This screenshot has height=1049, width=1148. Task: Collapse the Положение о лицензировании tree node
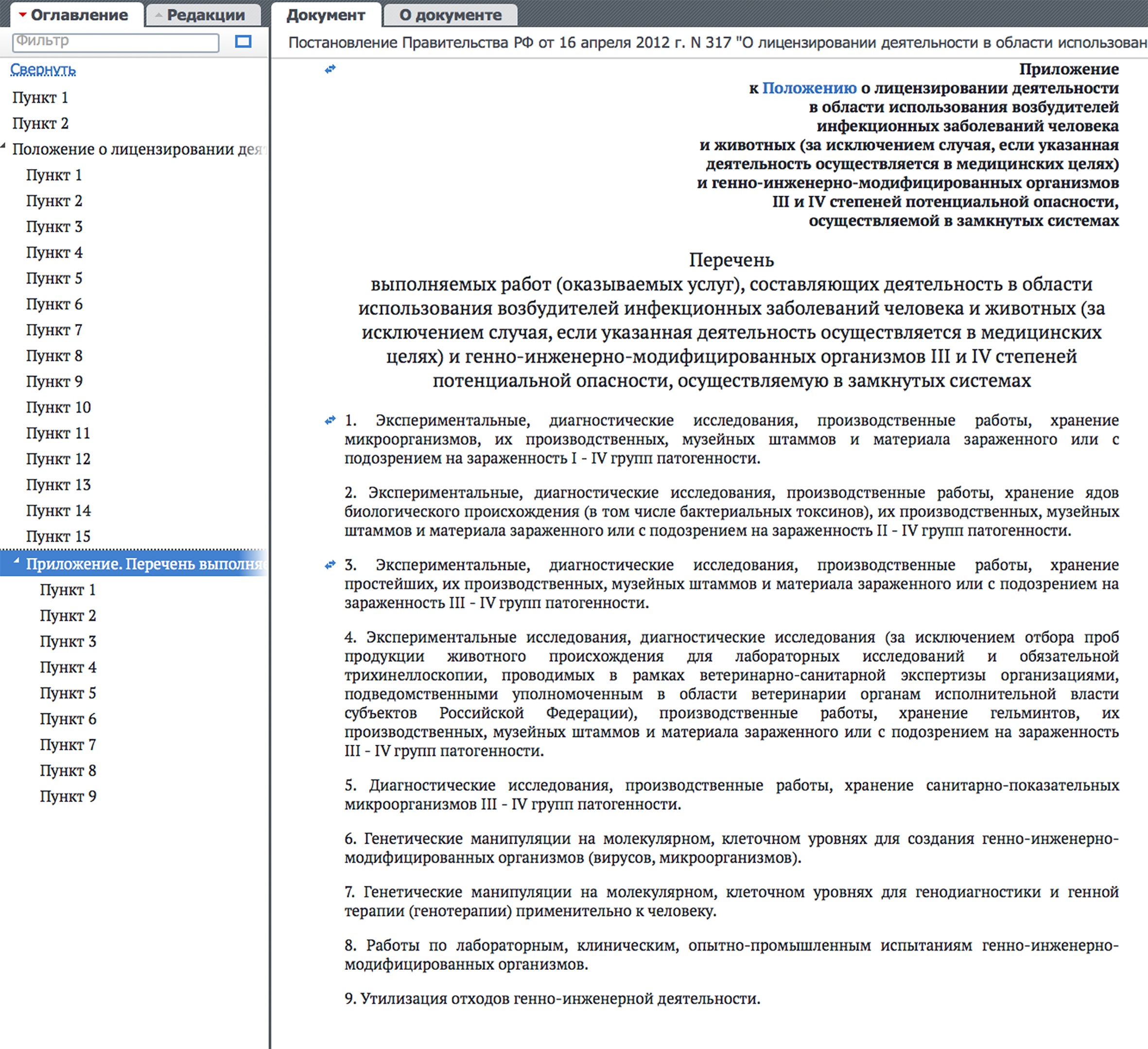click(x=3, y=147)
